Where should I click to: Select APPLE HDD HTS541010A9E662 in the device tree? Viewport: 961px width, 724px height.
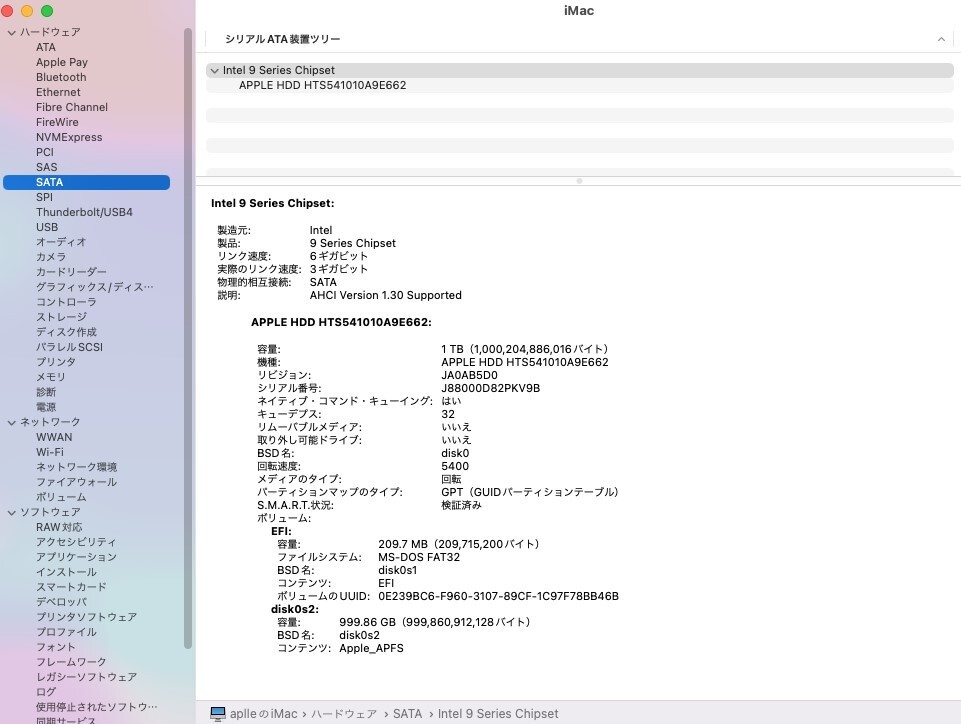322,85
